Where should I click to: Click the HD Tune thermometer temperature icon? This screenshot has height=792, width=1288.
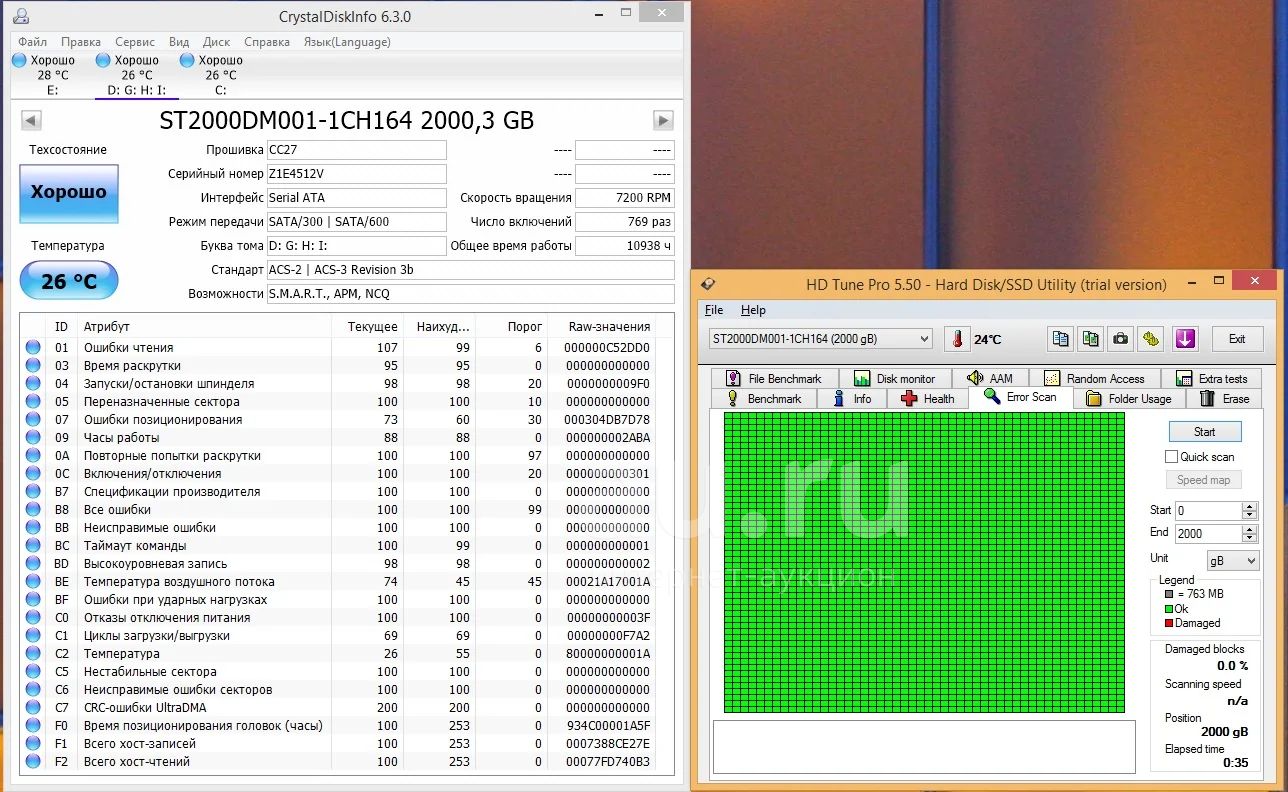coord(958,339)
